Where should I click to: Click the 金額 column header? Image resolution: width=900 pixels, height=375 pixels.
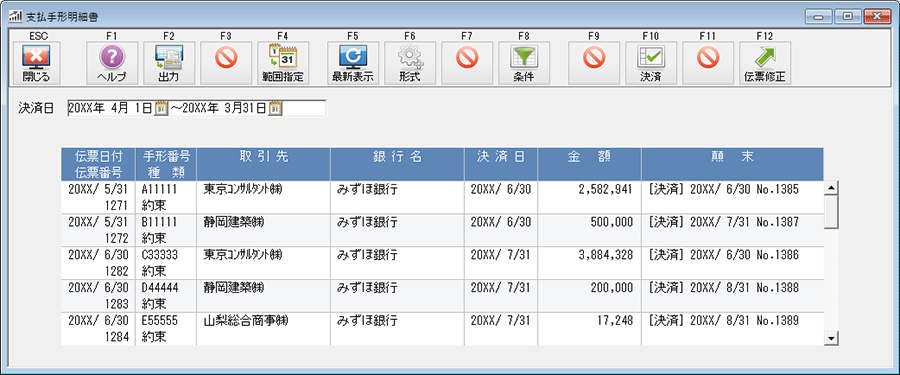coord(589,164)
